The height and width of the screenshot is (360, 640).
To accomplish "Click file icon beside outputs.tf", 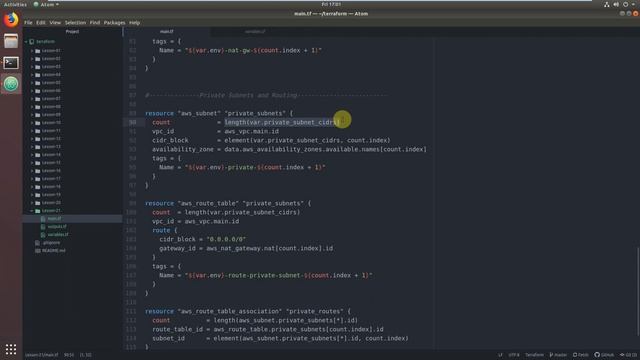I will point(43,227).
